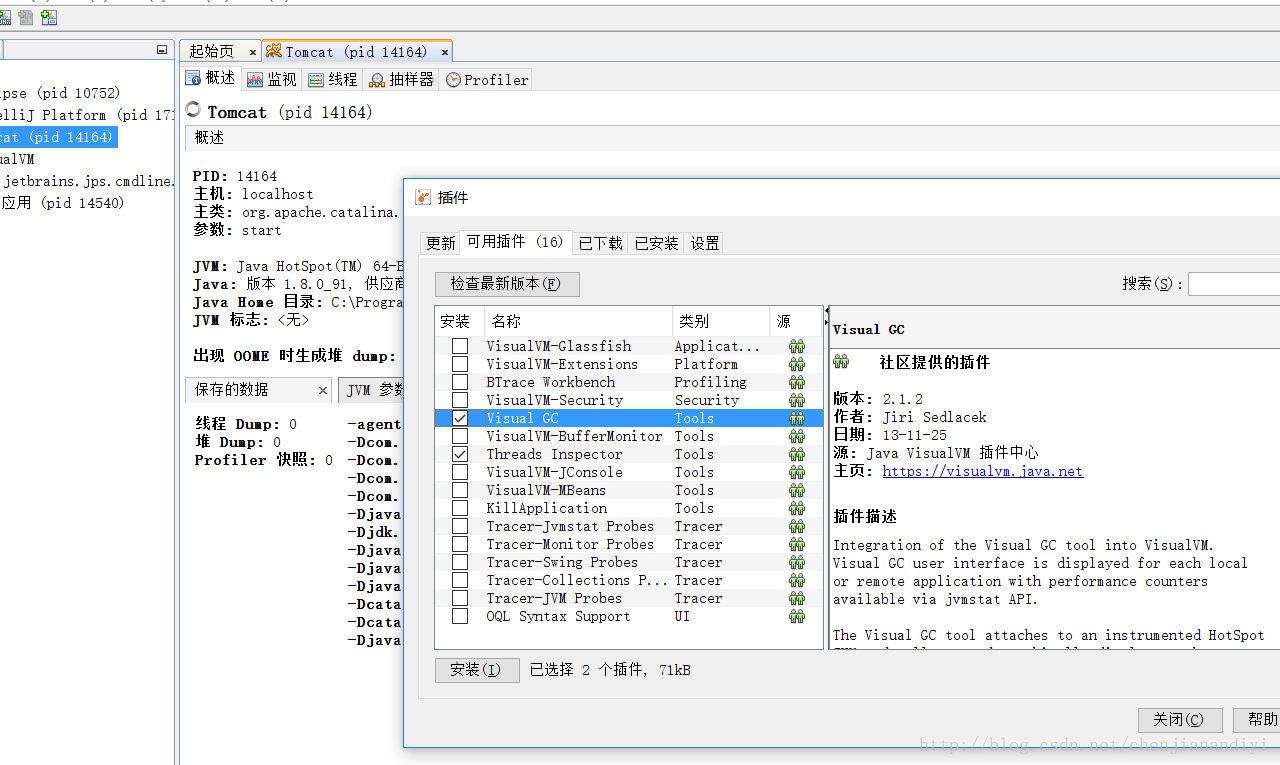
Task: Click community source icon in VisualVM-Glassfish row
Action: coord(796,346)
